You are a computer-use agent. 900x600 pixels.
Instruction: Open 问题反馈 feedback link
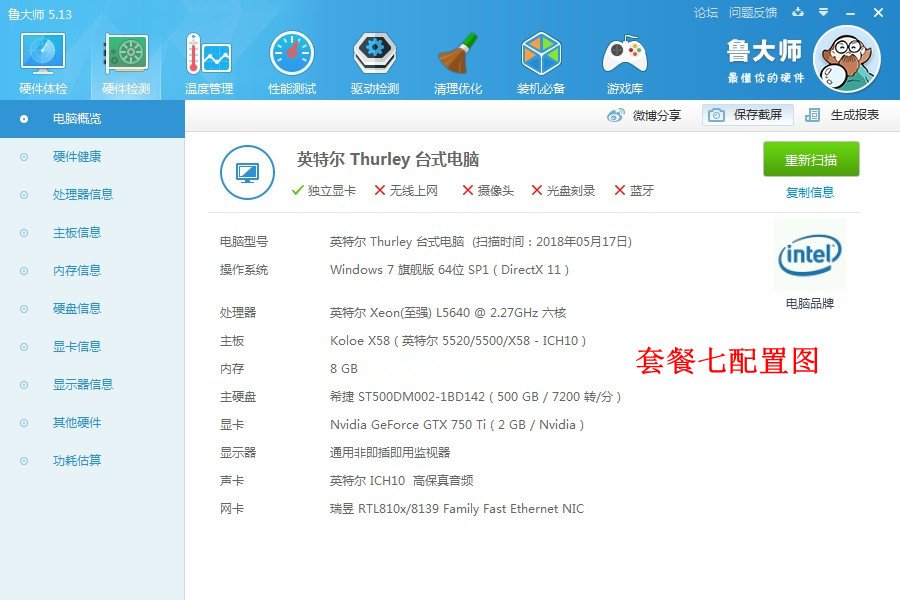[753, 13]
